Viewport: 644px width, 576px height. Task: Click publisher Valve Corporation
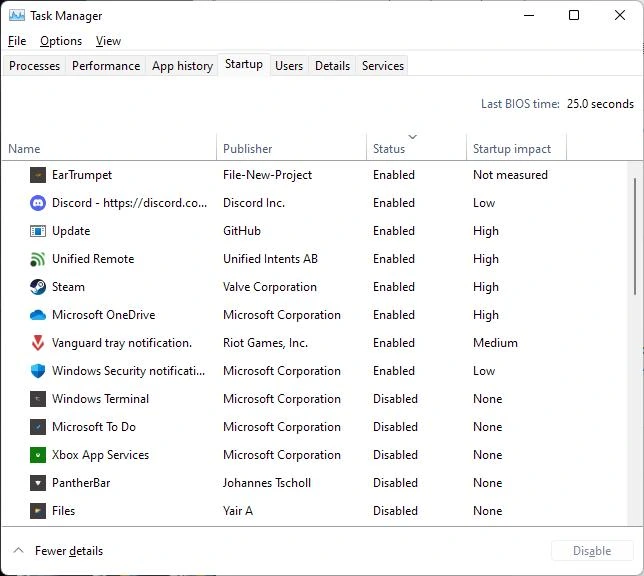click(269, 287)
